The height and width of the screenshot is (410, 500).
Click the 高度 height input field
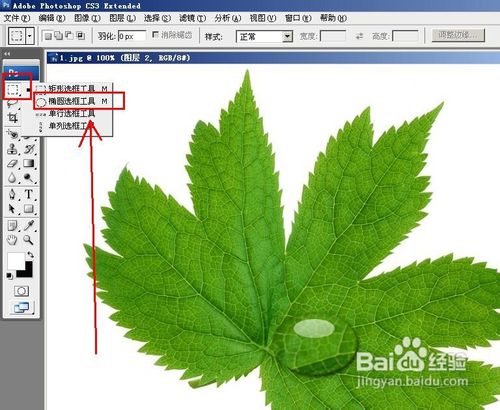point(405,36)
